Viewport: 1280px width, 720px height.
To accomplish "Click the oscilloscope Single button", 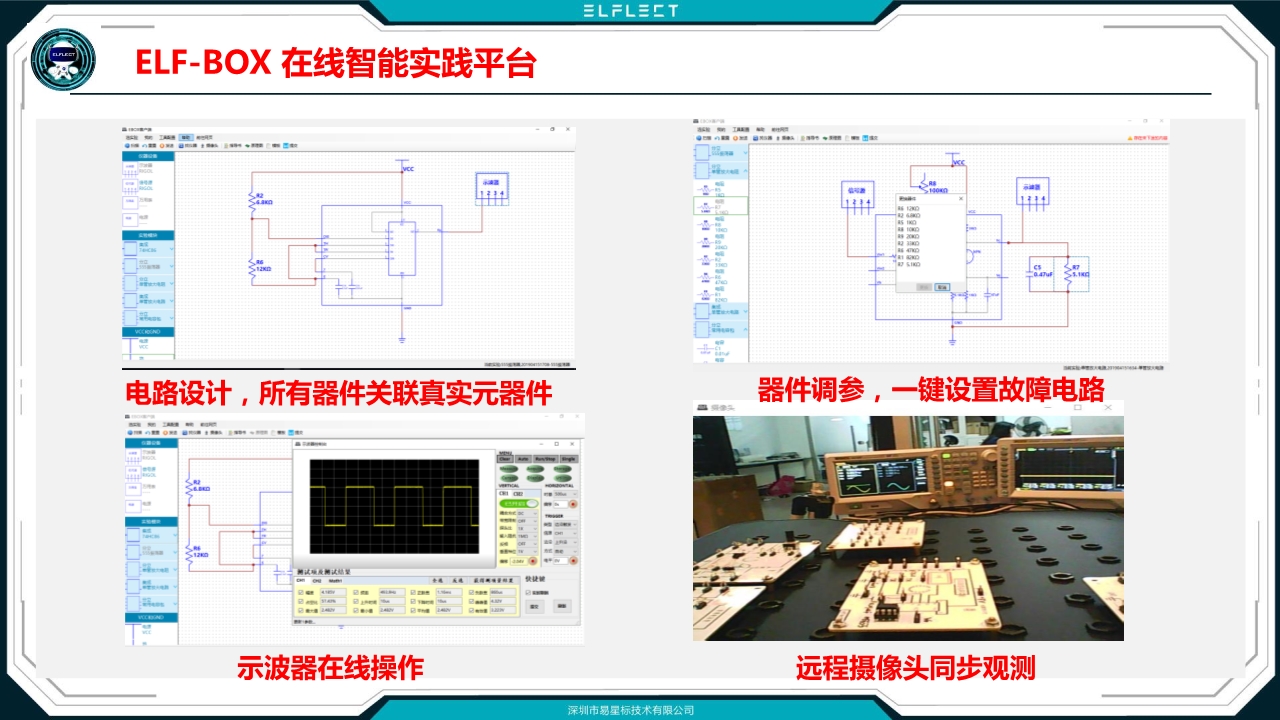I will [x=568, y=459].
